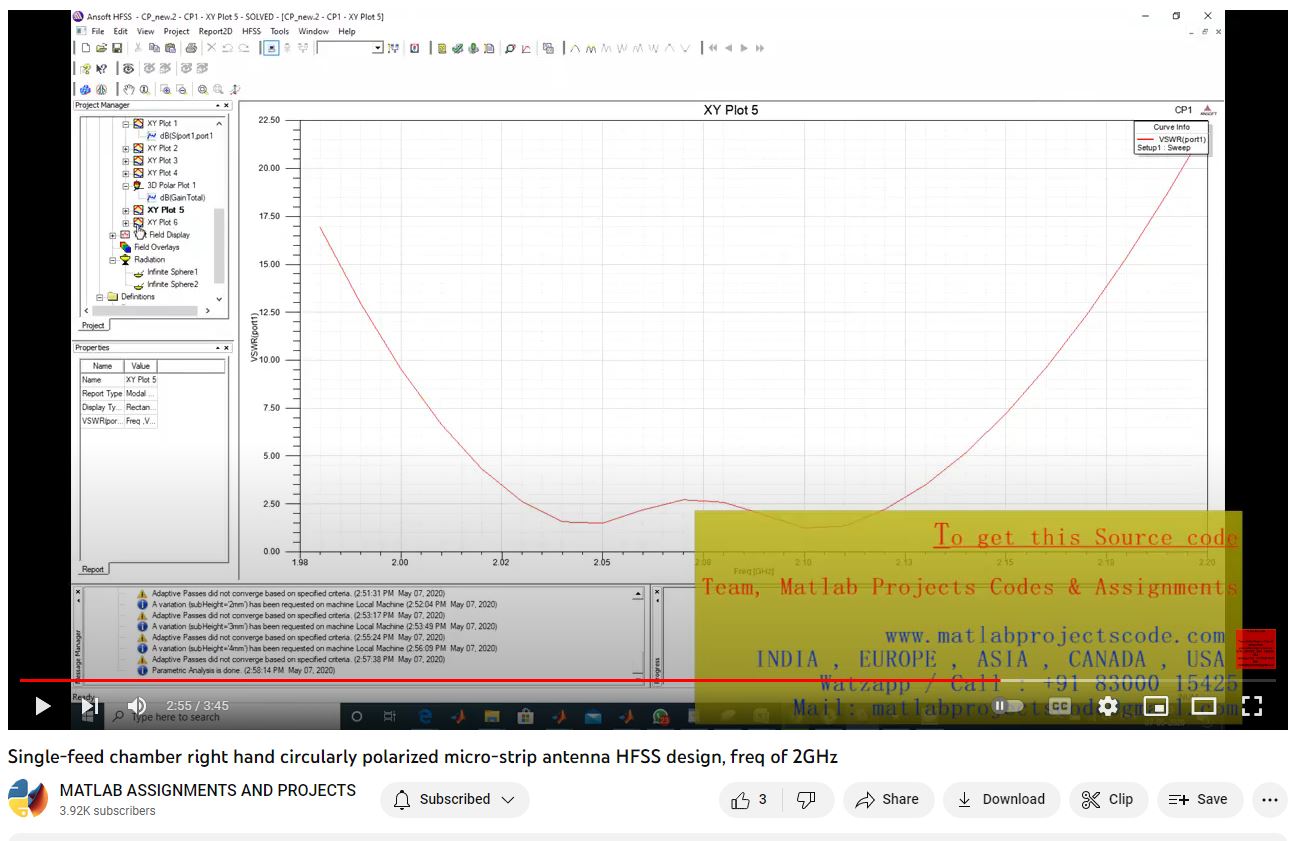Enable theater mode view
Screen dimensions: 1296x841
pyautogui.click(x=1203, y=706)
